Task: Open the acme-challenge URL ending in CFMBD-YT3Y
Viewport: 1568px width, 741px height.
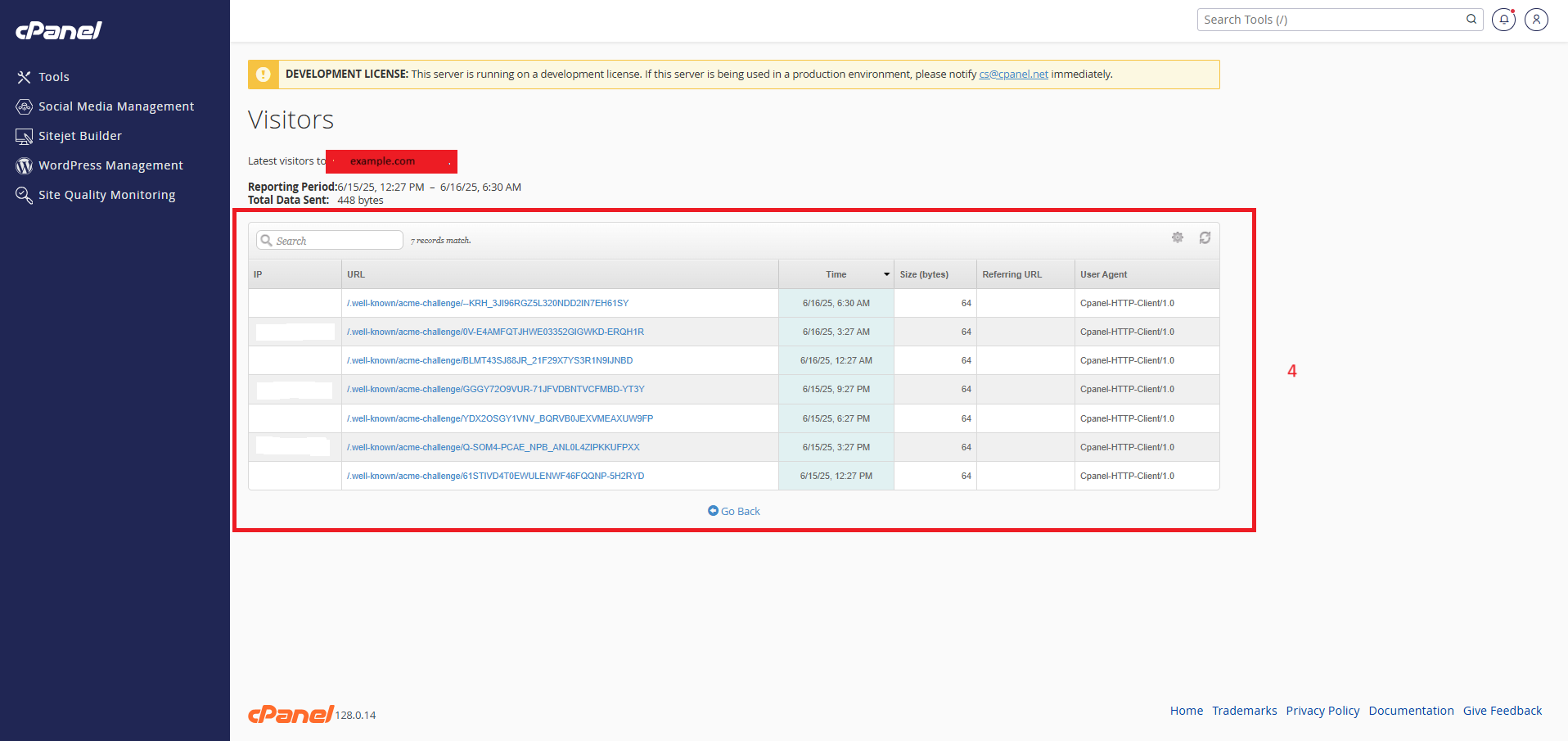Action: [495, 389]
